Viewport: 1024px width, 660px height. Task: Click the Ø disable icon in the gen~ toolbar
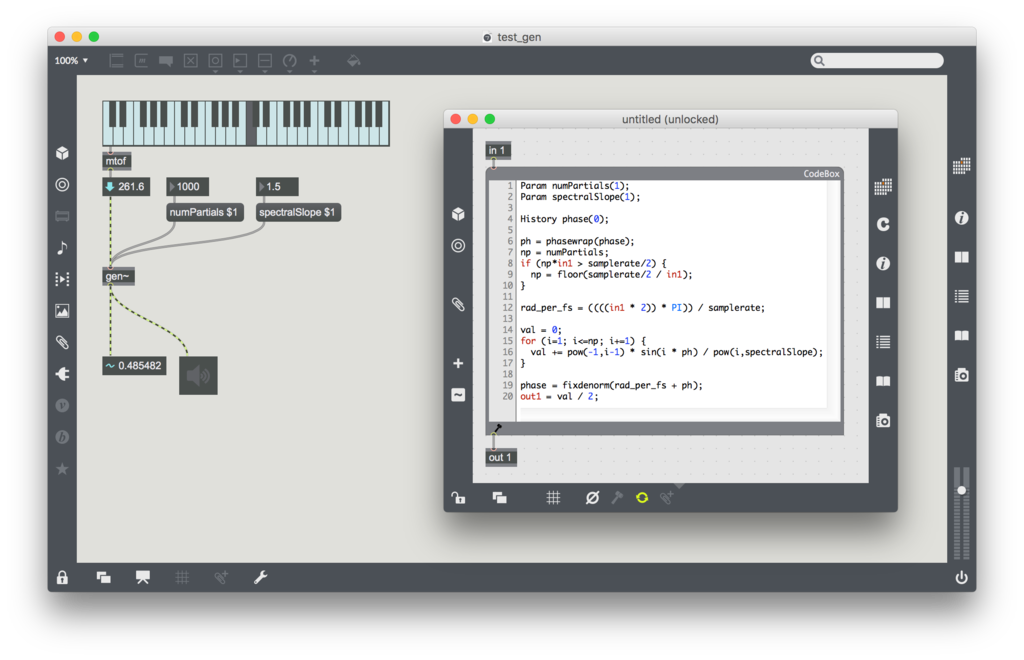point(592,497)
